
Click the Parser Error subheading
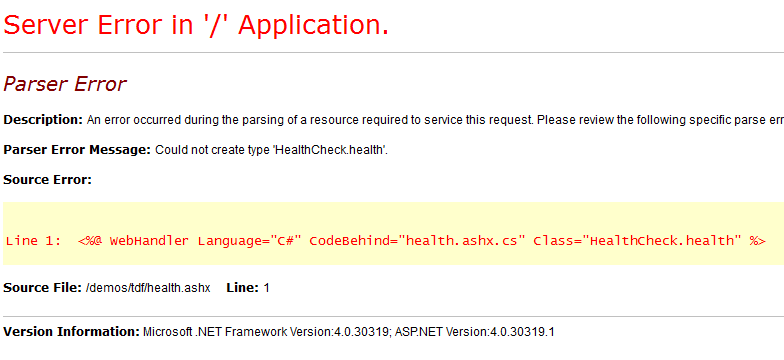(x=64, y=84)
